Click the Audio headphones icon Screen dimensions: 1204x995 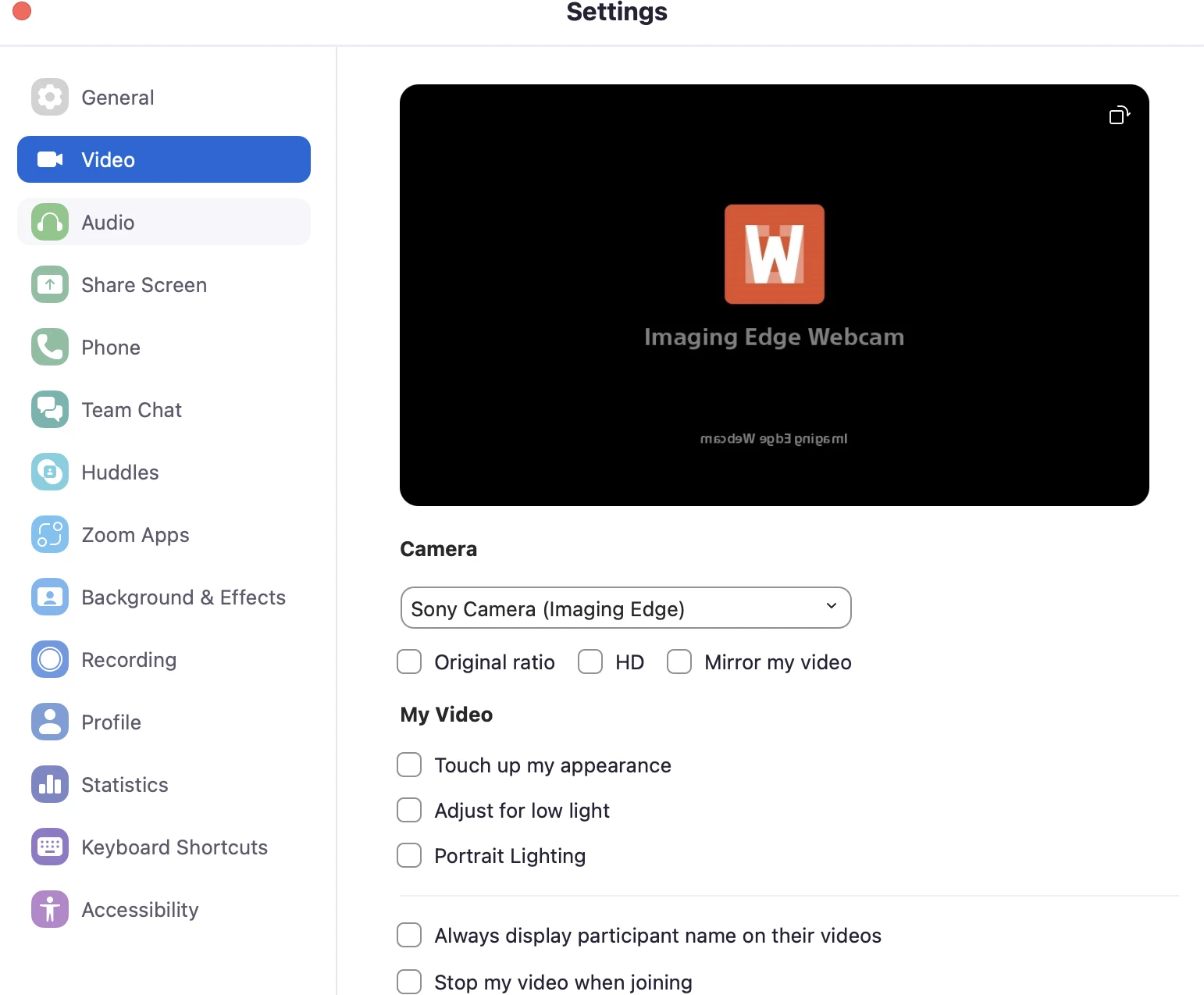(x=50, y=222)
